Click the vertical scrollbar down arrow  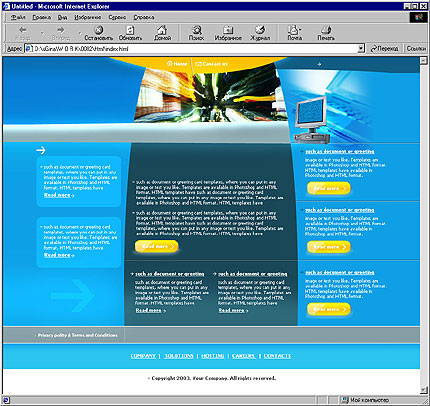(x=423, y=390)
